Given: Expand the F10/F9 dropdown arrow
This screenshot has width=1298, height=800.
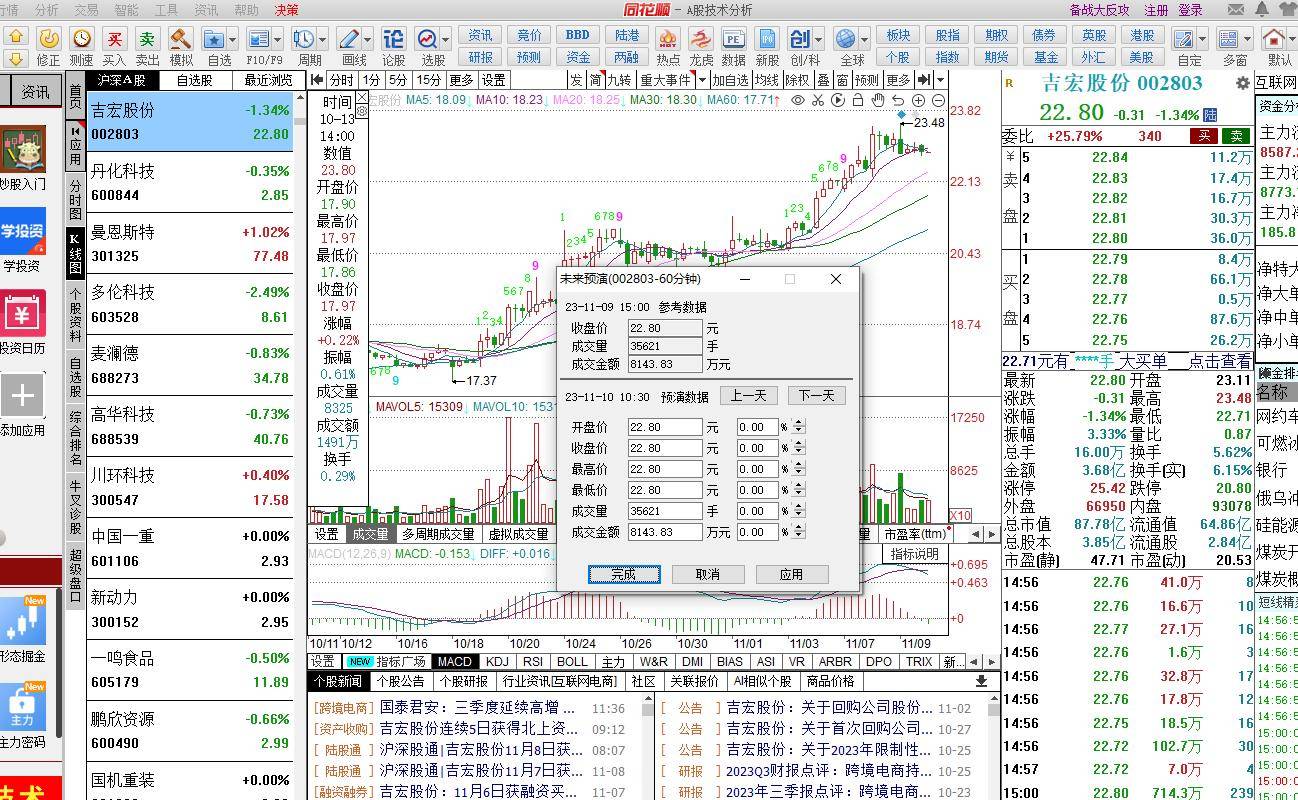Looking at the screenshot, I should coord(277,40).
